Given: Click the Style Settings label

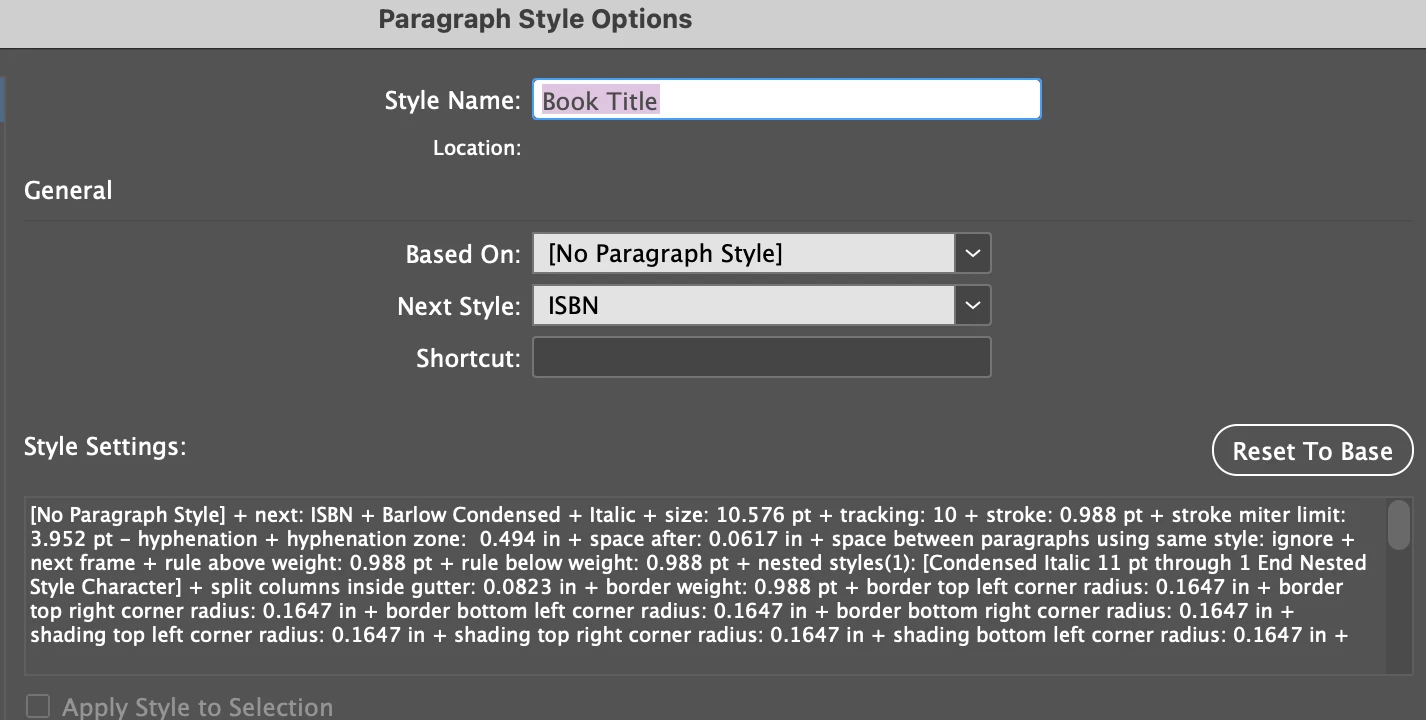Looking at the screenshot, I should pos(105,446).
